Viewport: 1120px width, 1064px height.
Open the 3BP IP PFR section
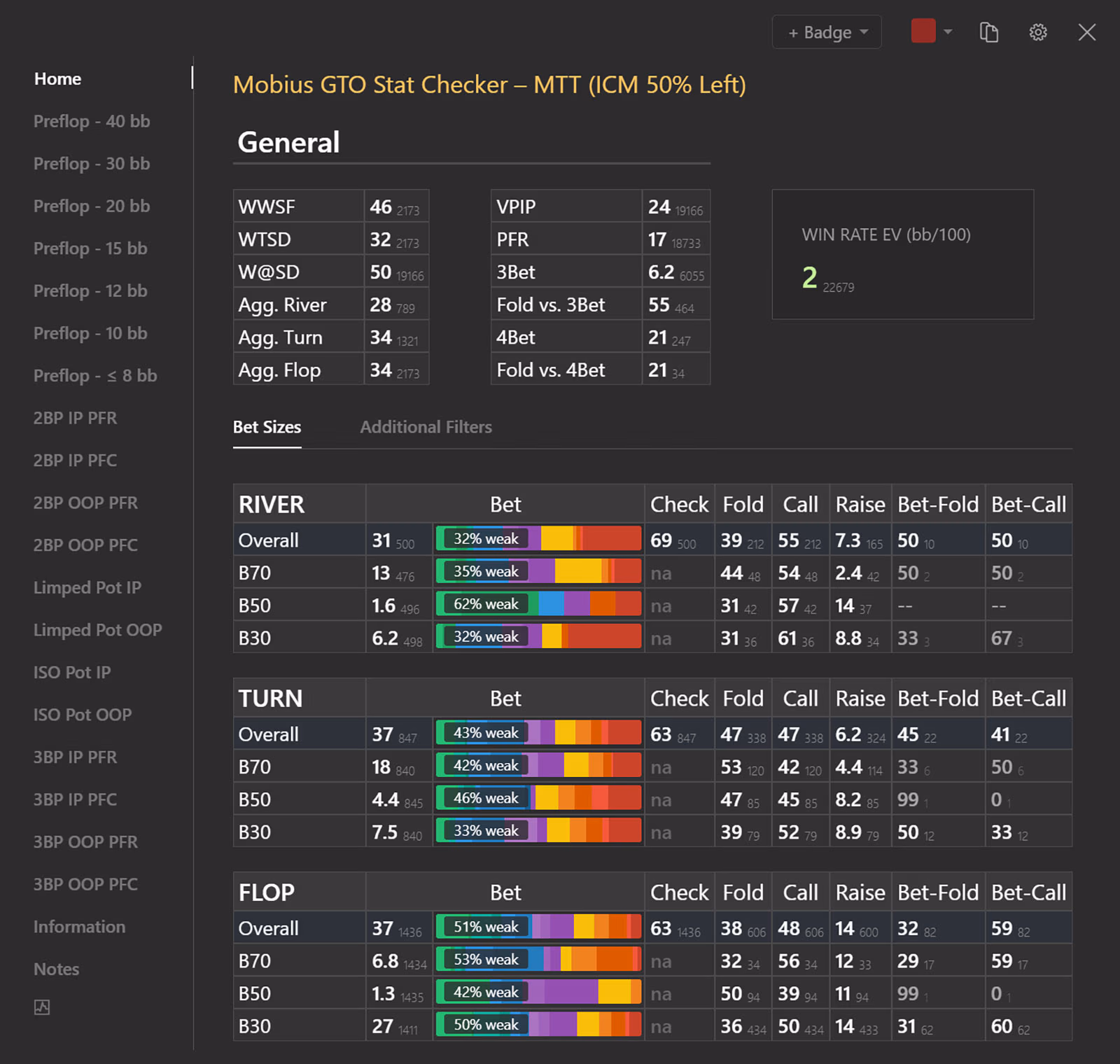75,757
